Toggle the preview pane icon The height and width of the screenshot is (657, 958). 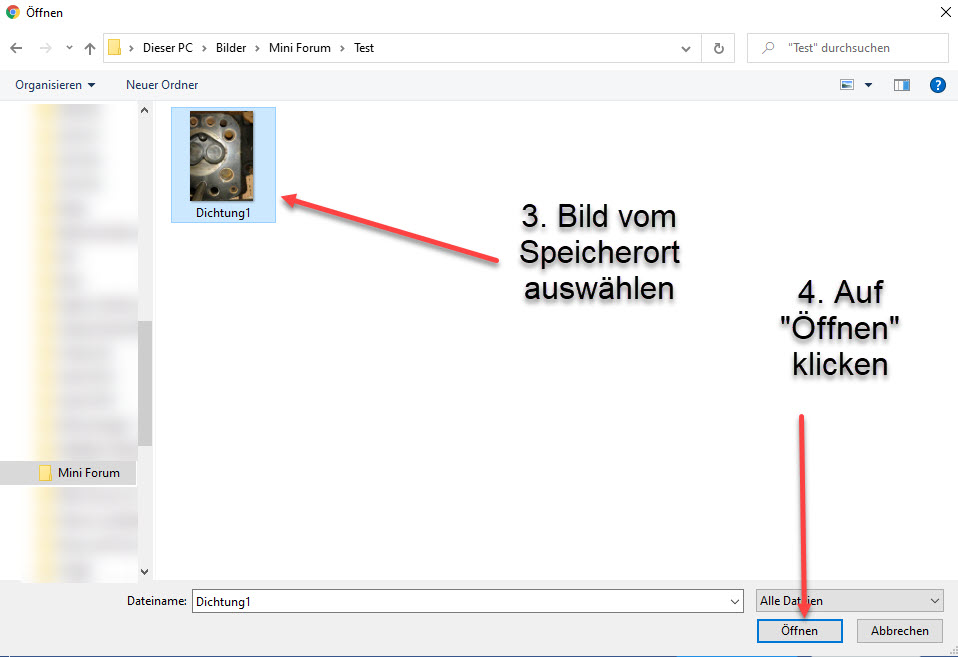[x=902, y=85]
